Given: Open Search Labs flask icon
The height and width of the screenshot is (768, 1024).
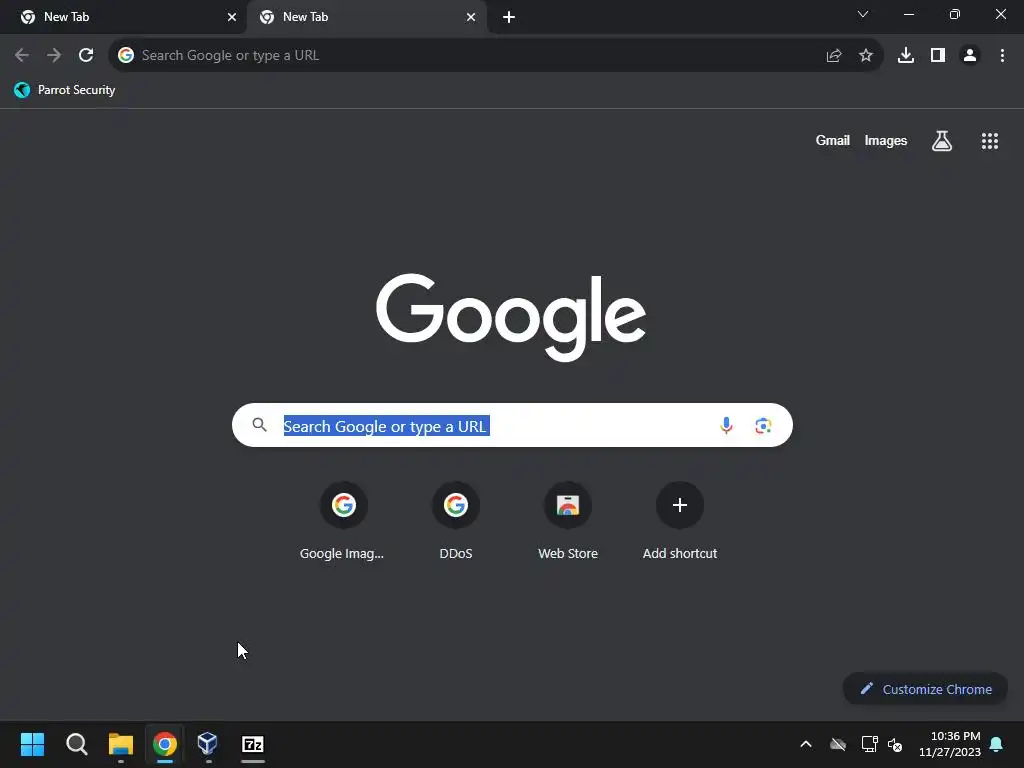Looking at the screenshot, I should [942, 140].
